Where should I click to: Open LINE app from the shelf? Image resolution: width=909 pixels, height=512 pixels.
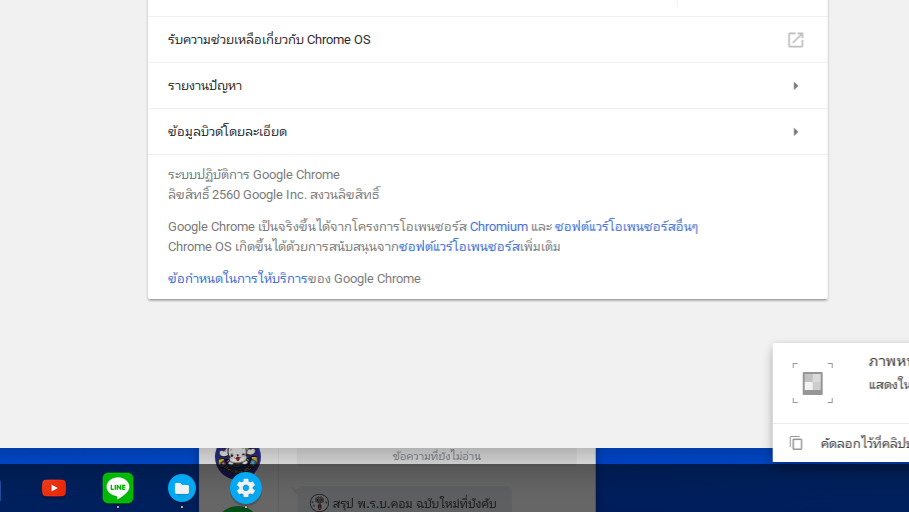pos(118,488)
